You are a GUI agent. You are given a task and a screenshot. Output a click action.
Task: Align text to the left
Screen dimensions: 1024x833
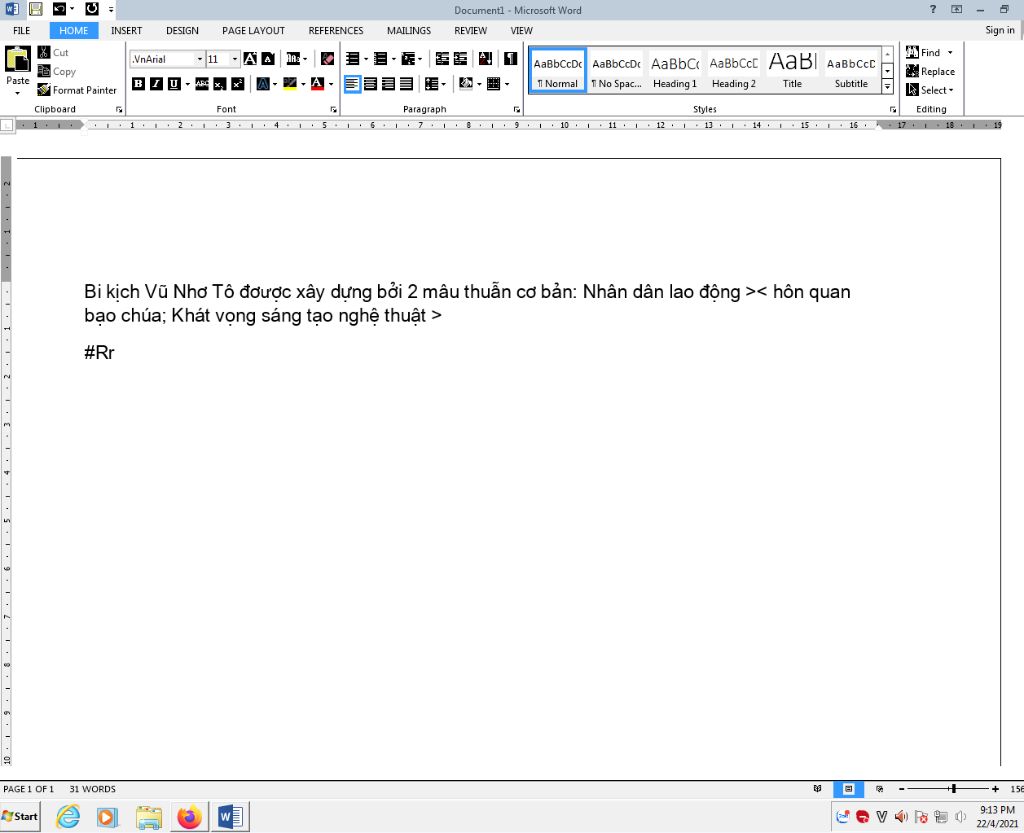click(352, 84)
